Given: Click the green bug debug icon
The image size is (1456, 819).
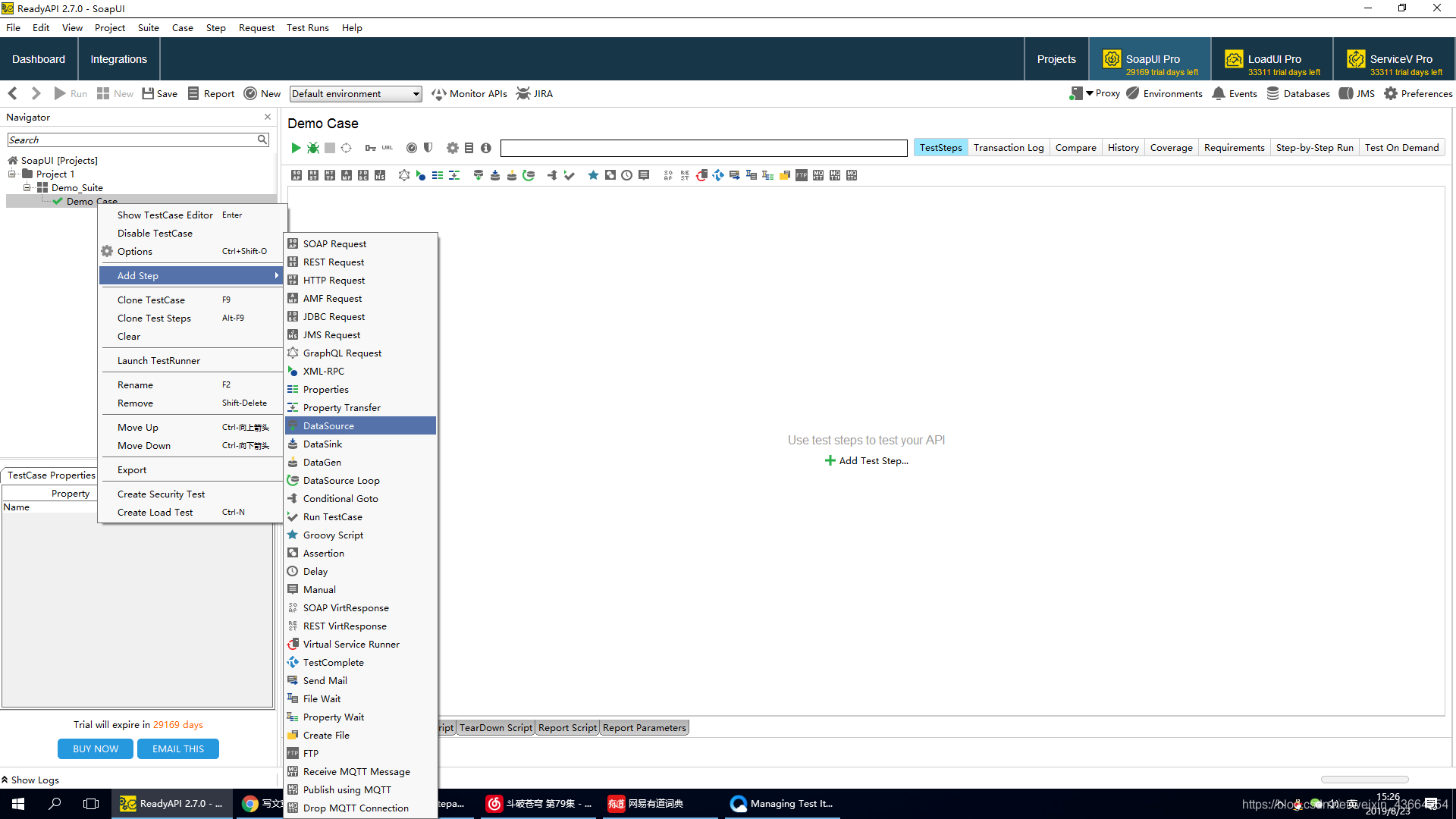Looking at the screenshot, I should [312, 148].
